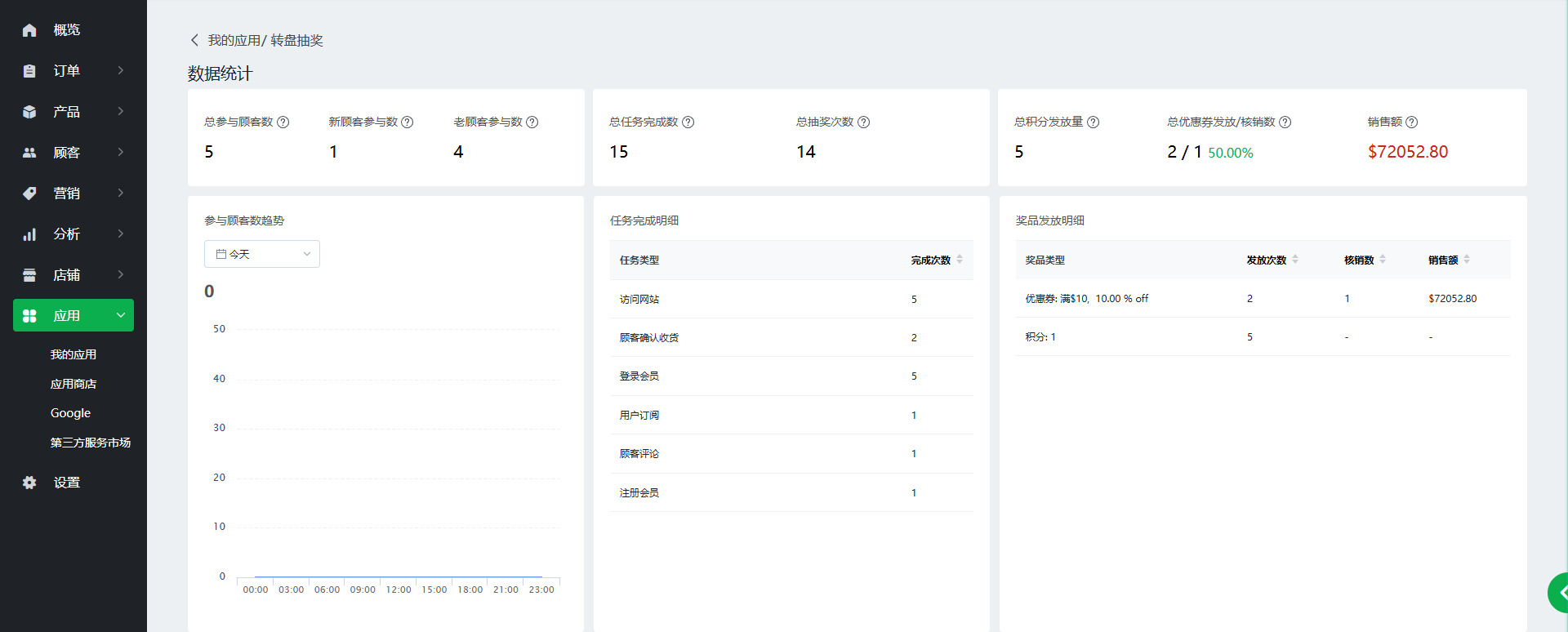Click help icon beside 老顾客参与数

coord(532,122)
